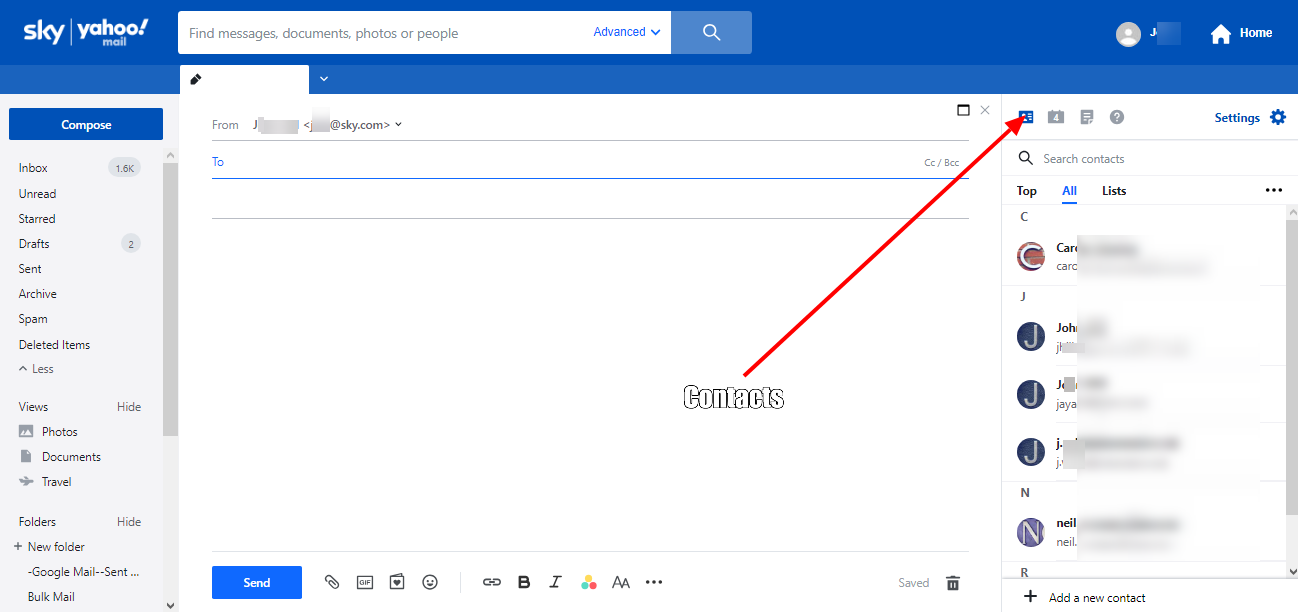This screenshot has height=612, width=1298.
Task: Open the Contacts panel icon
Action: pos(1025,117)
